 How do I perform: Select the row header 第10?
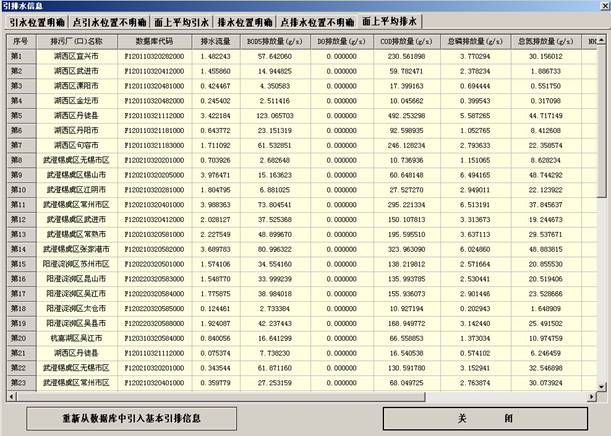click(x=20, y=190)
